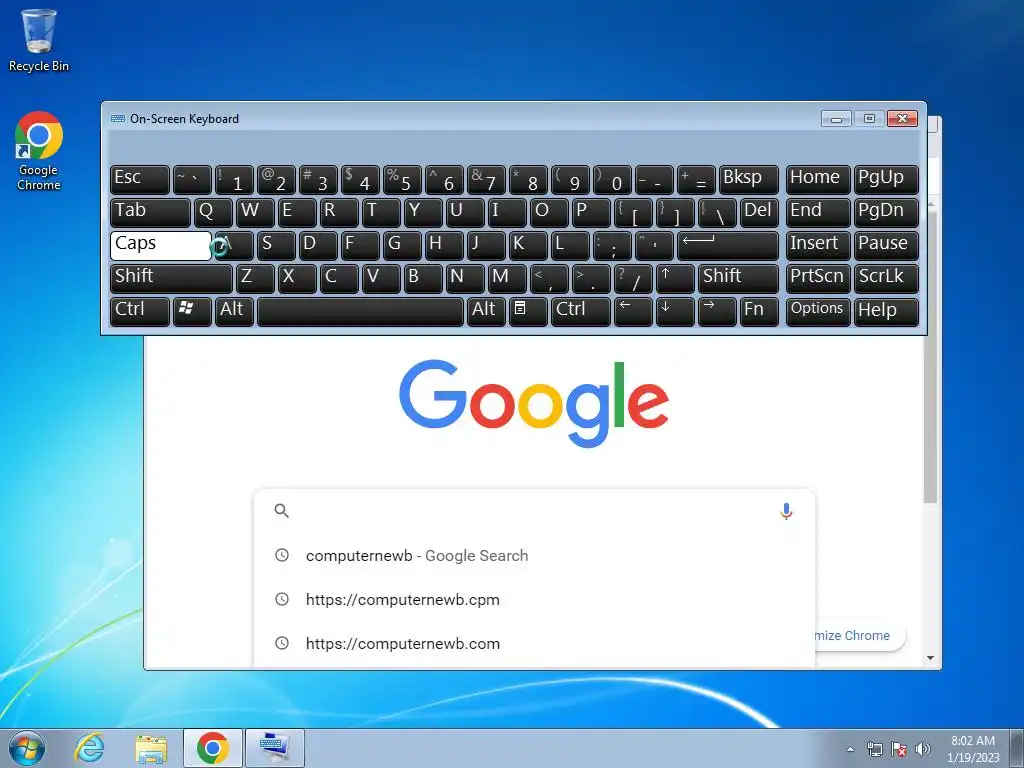Select https://computernewb.com suggestion

pos(534,643)
